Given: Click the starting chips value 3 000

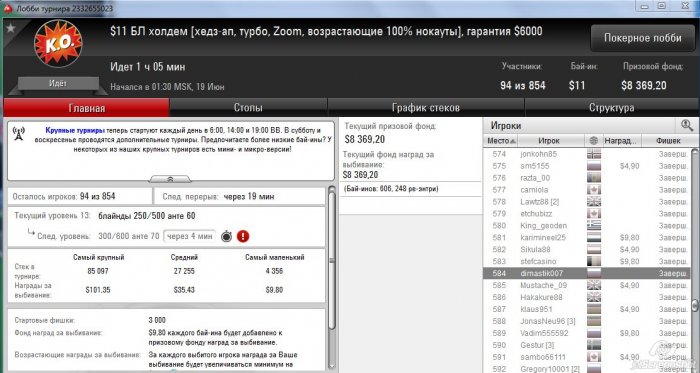Looking at the screenshot, I should pos(157,320).
